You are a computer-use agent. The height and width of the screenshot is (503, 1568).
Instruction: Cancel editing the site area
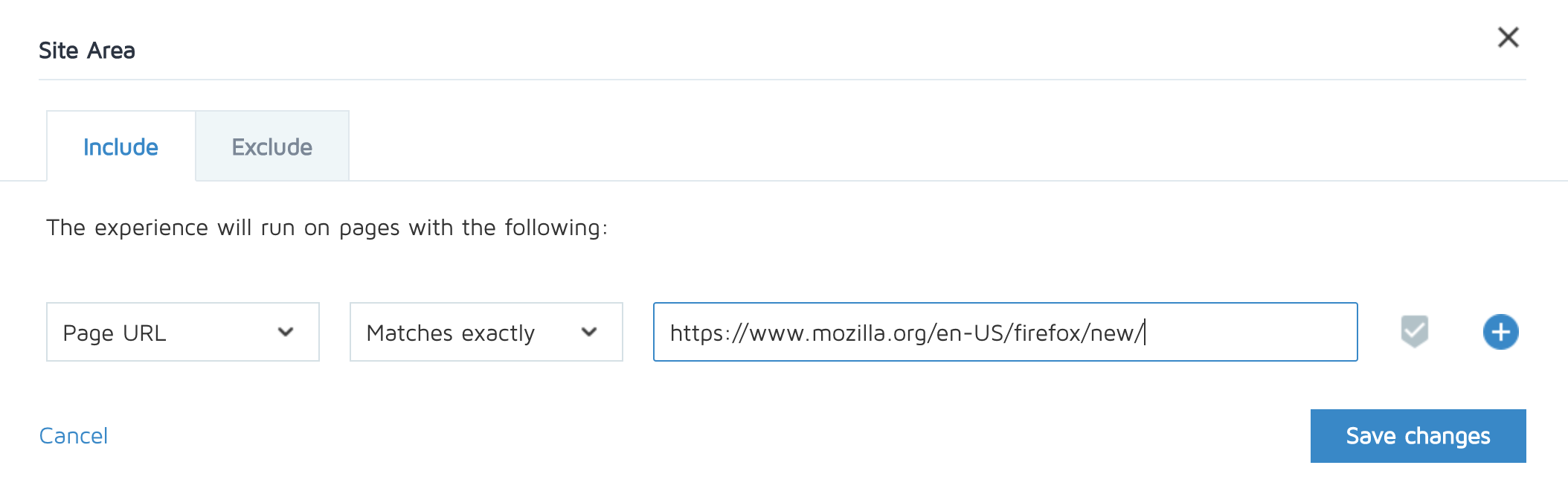click(x=74, y=436)
